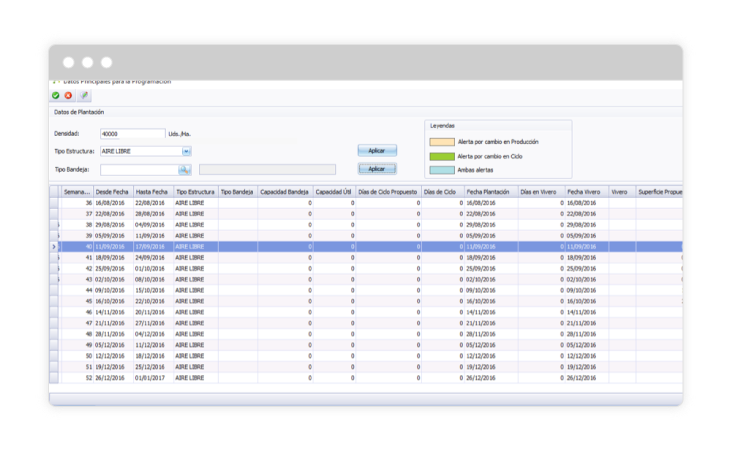734x454 pixels.
Task: Click the Fecha Plantación column header
Action: coord(488,191)
